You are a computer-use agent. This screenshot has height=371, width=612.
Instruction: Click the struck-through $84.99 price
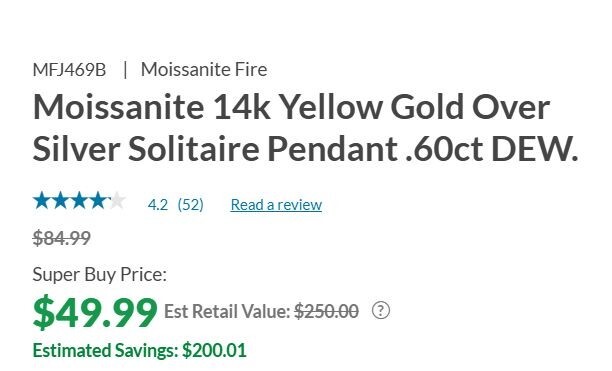[x=62, y=238]
